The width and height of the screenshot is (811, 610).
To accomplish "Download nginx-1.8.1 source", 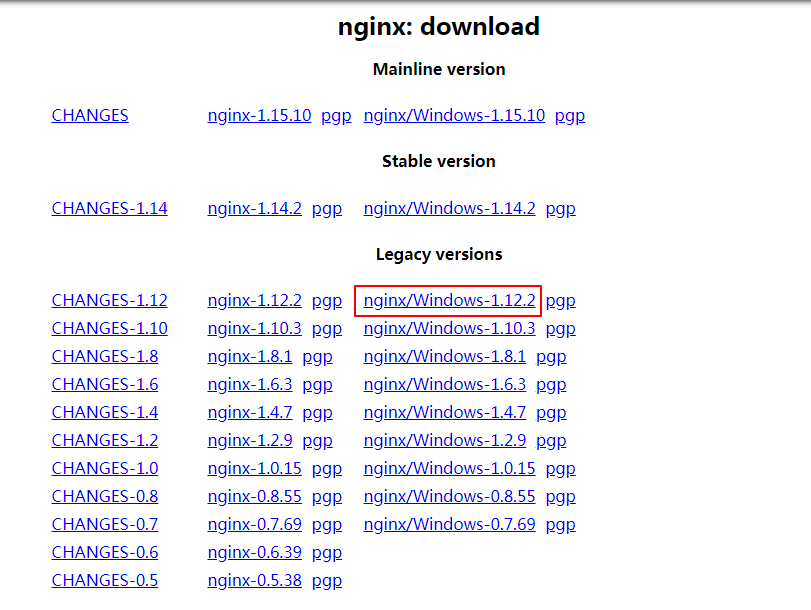I will 250,356.
